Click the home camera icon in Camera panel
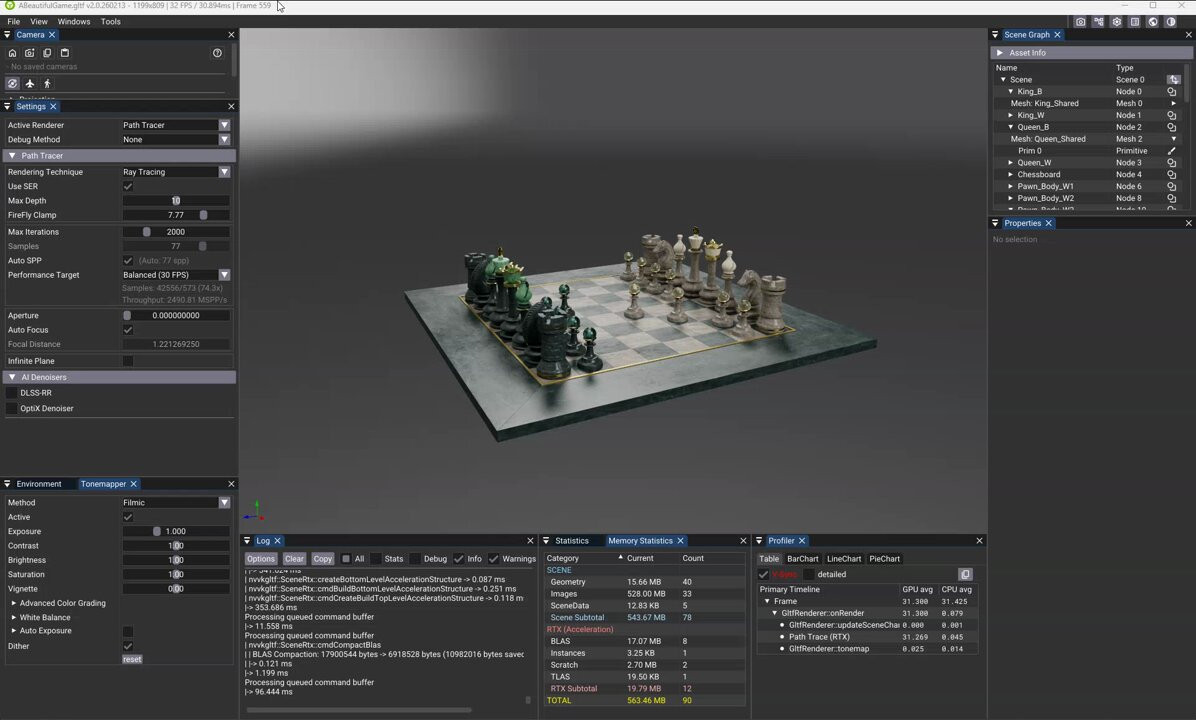Viewport: 1196px width, 720px height. [x=12, y=53]
